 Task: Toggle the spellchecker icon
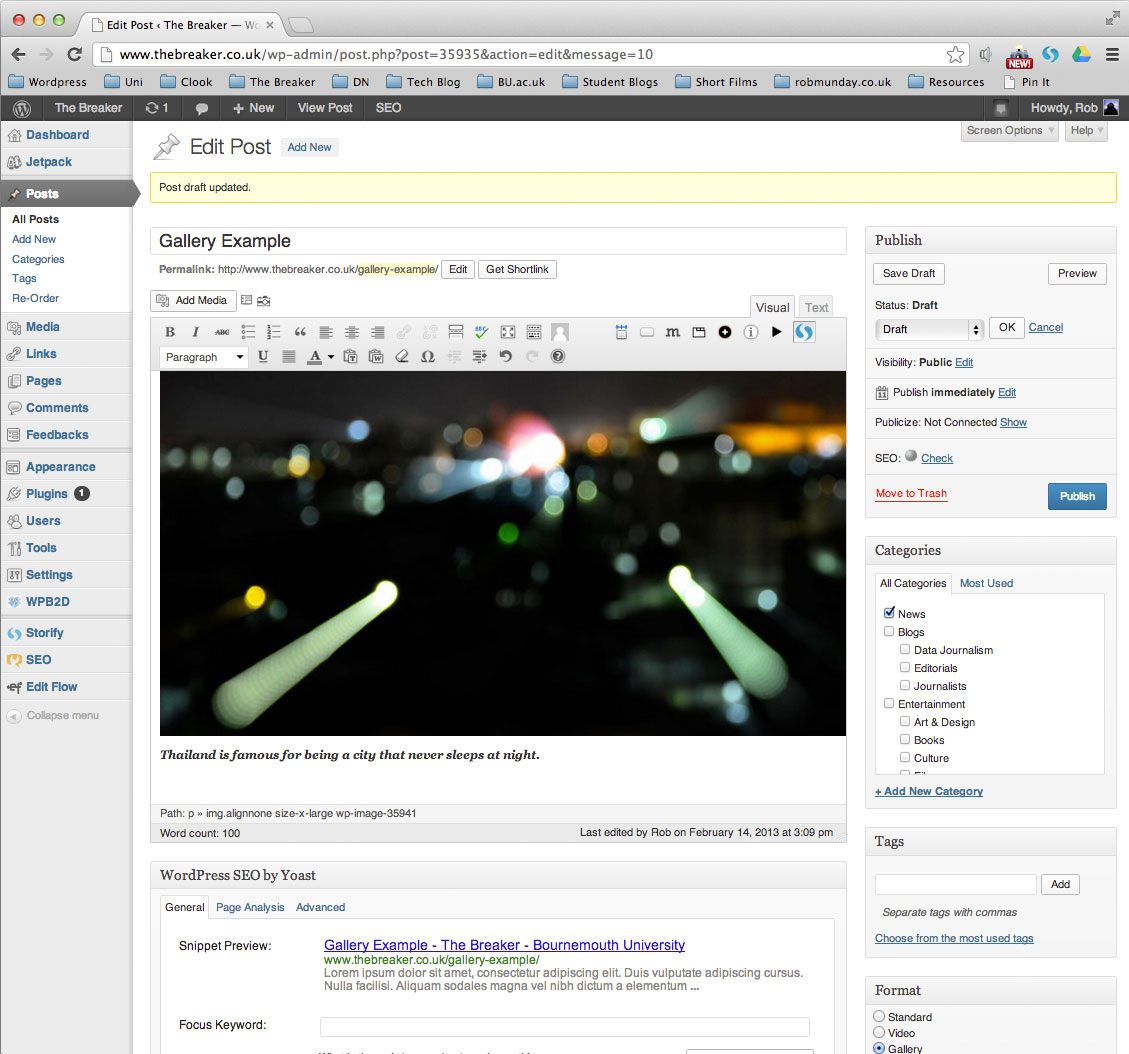(481, 332)
